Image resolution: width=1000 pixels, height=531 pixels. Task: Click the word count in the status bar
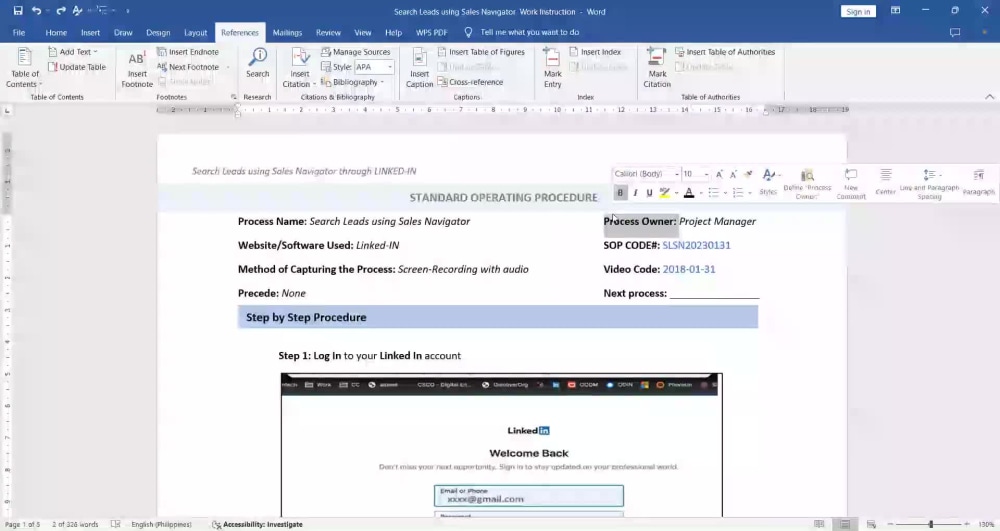(75, 524)
